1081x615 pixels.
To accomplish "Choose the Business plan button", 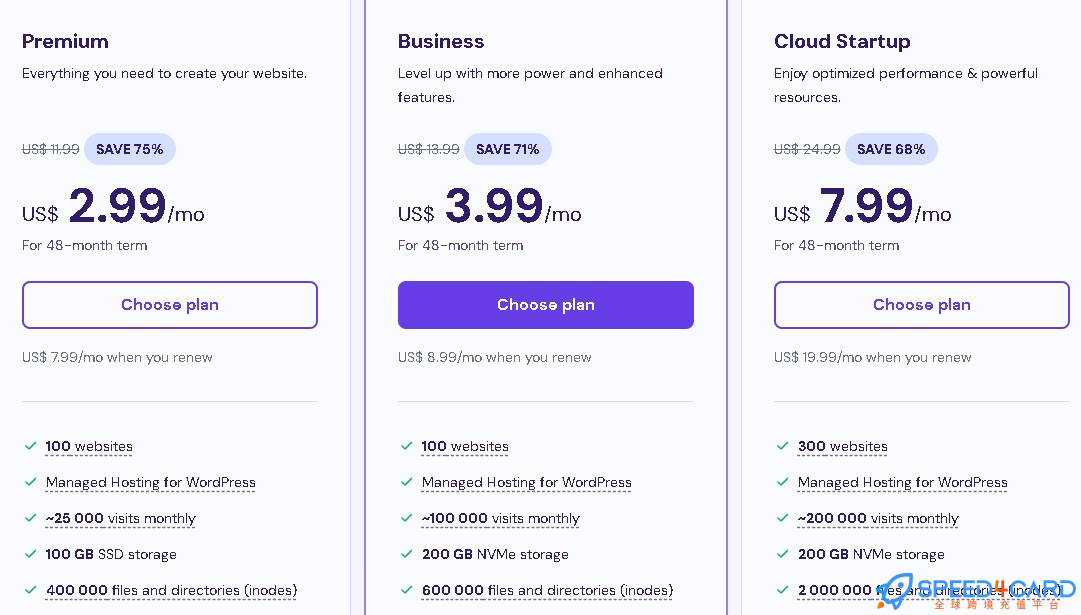I will point(545,305).
